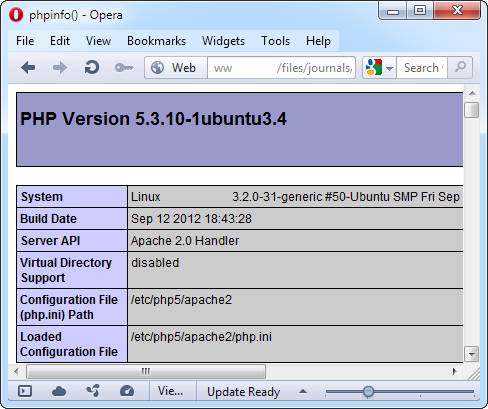Viewport: 488px width, 409px height.
Task: Click the Search input field
Action: [422, 68]
